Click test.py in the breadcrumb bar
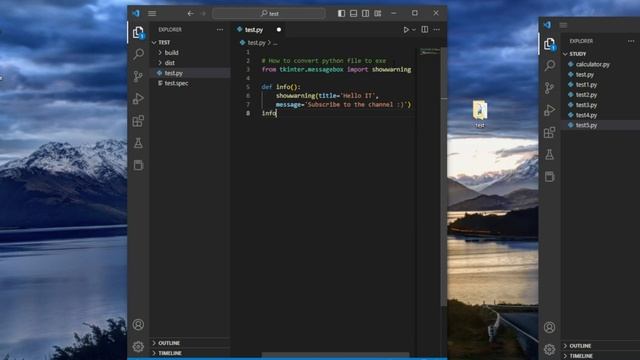This screenshot has height=360, width=640. pyautogui.click(x=256, y=42)
